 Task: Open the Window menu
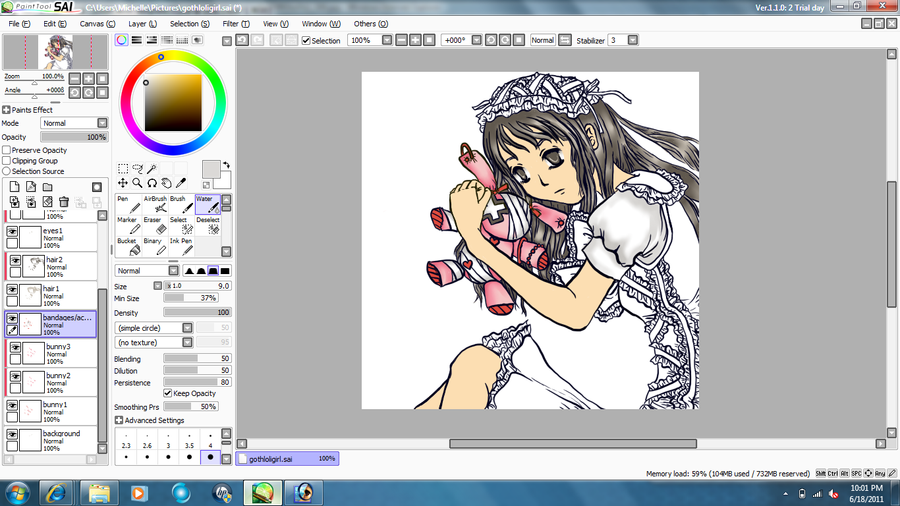pyautogui.click(x=321, y=24)
